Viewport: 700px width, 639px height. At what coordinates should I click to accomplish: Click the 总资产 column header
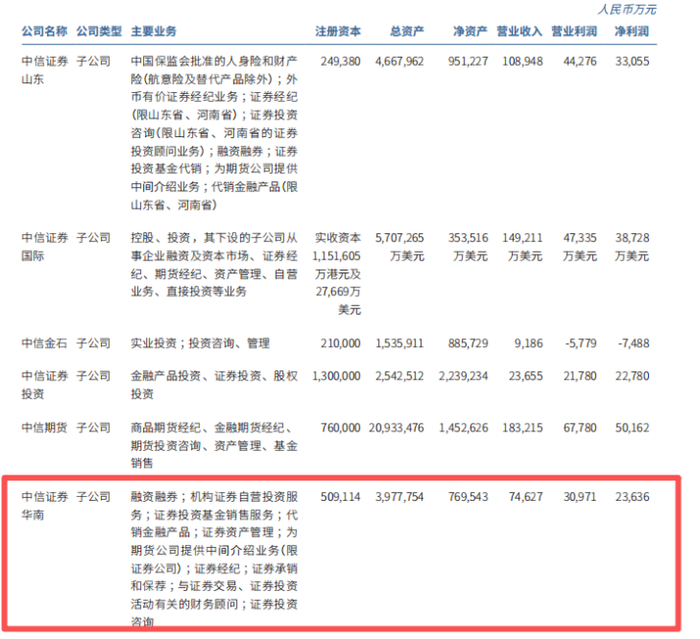(407, 31)
